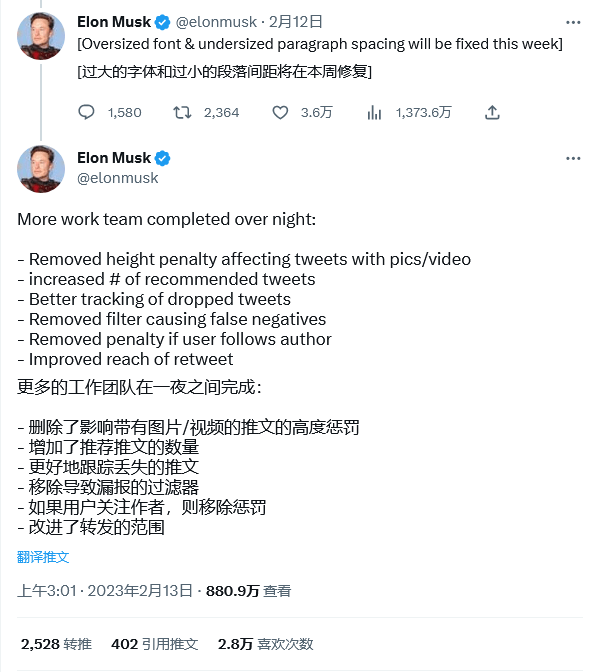Screen dimensions: 598x672
Task: Like the tweet with the heart icon
Action: point(280,112)
